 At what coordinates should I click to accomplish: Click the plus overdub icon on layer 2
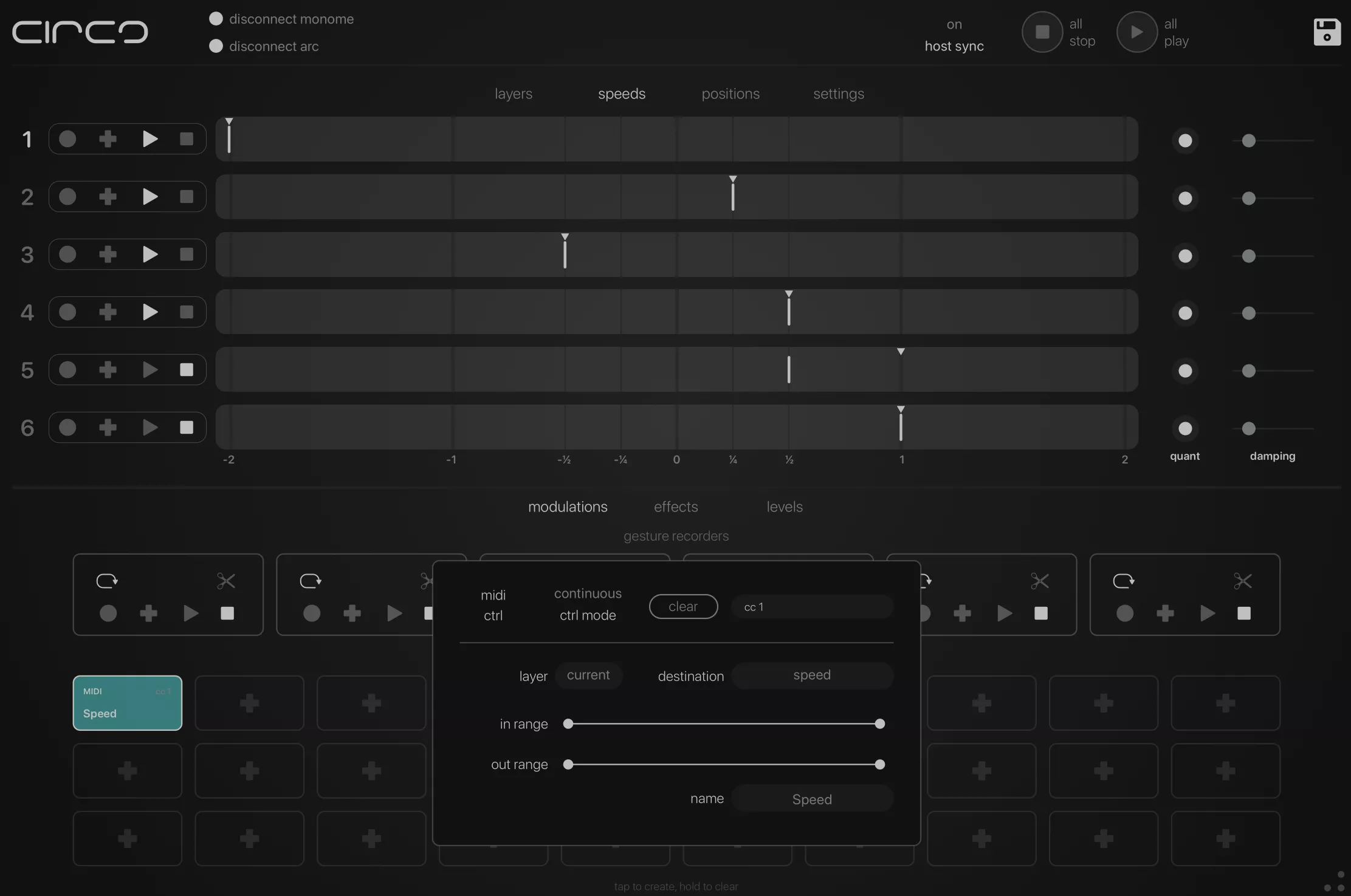(108, 196)
